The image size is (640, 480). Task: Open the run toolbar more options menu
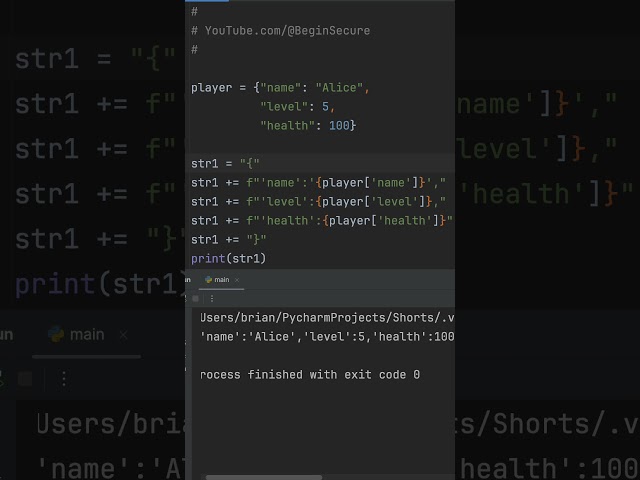pyautogui.click(x=212, y=299)
